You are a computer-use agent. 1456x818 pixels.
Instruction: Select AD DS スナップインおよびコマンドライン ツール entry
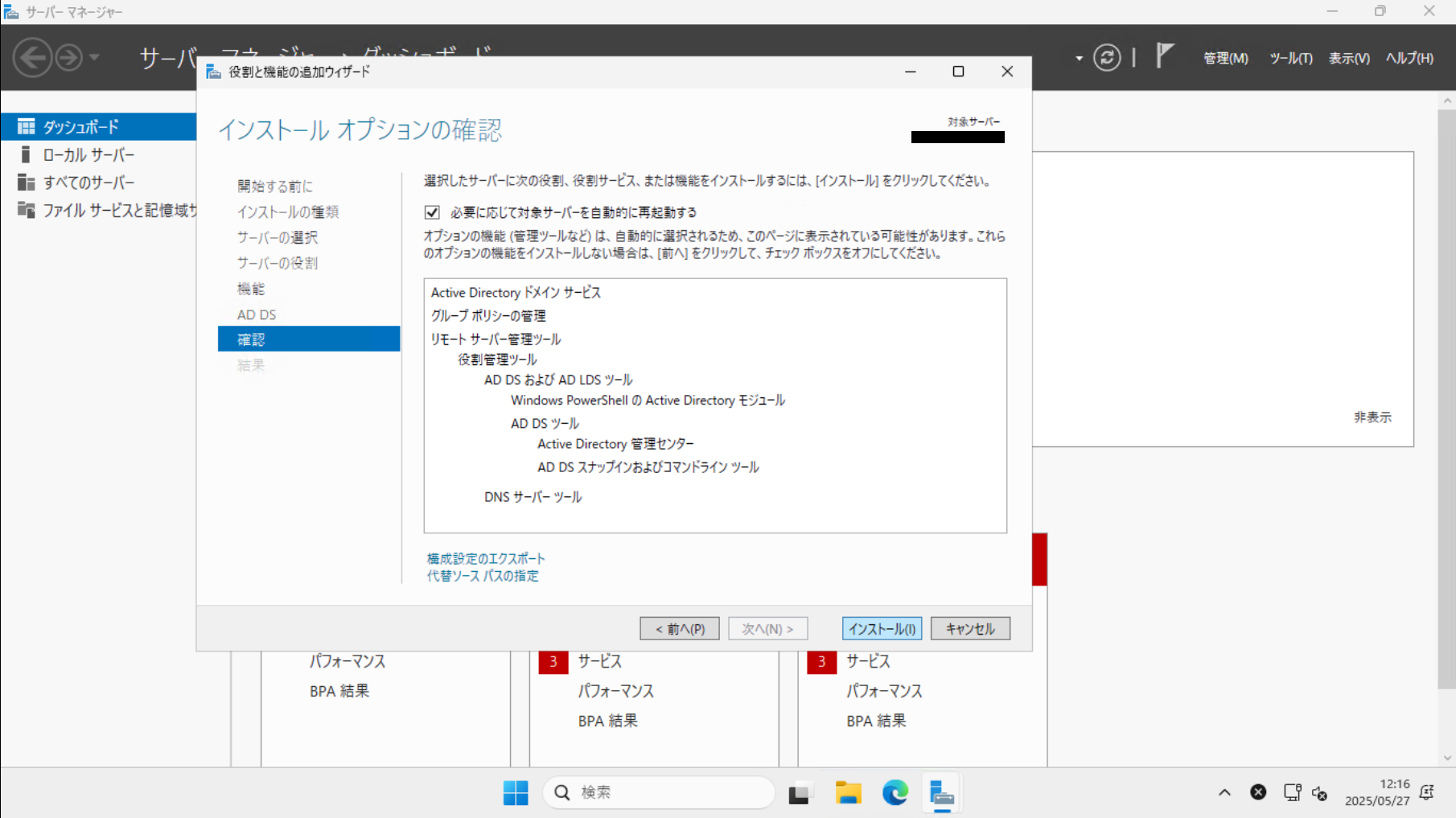click(648, 467)
